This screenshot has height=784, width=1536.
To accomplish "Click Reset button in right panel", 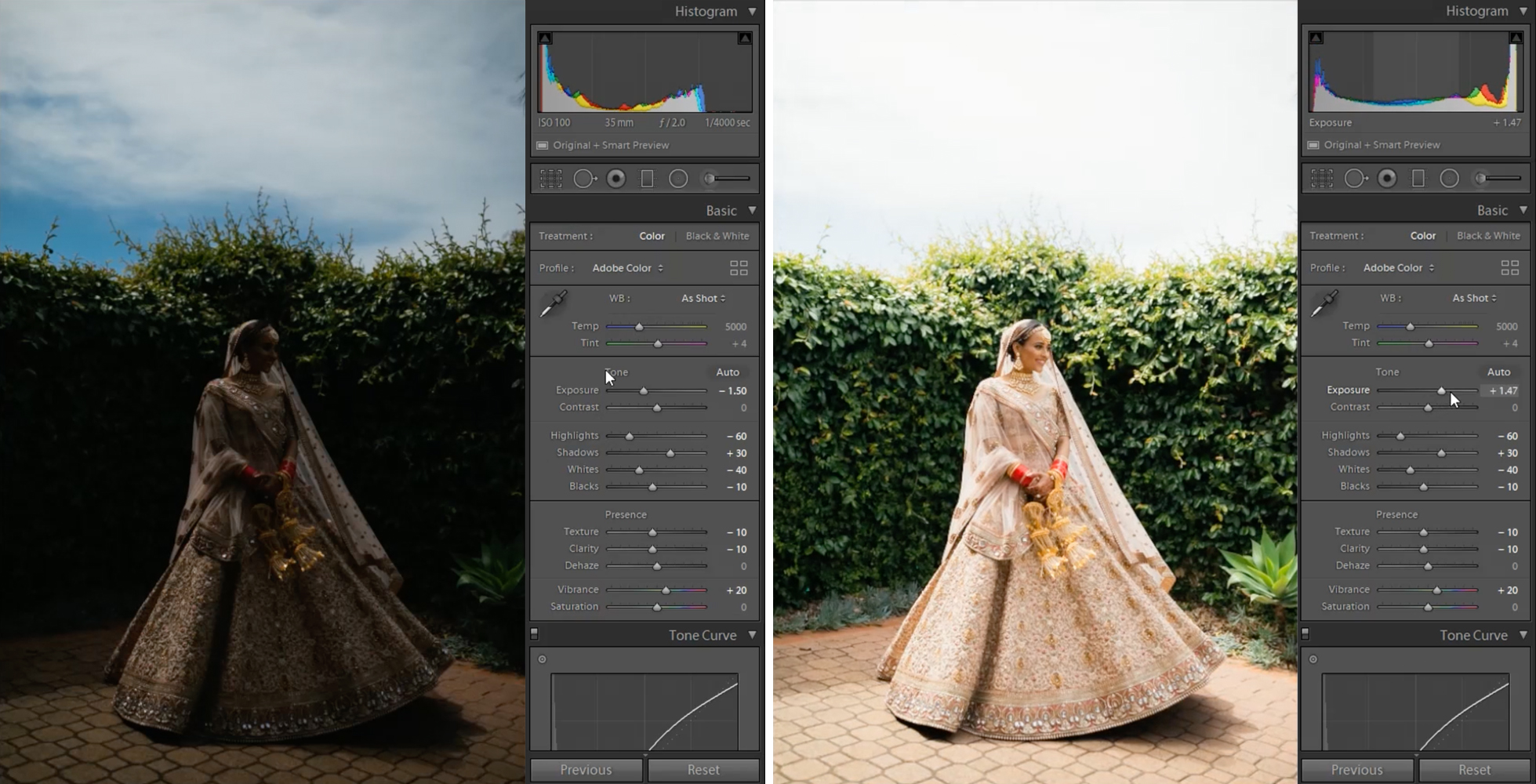I will (x=1474, y=770).
